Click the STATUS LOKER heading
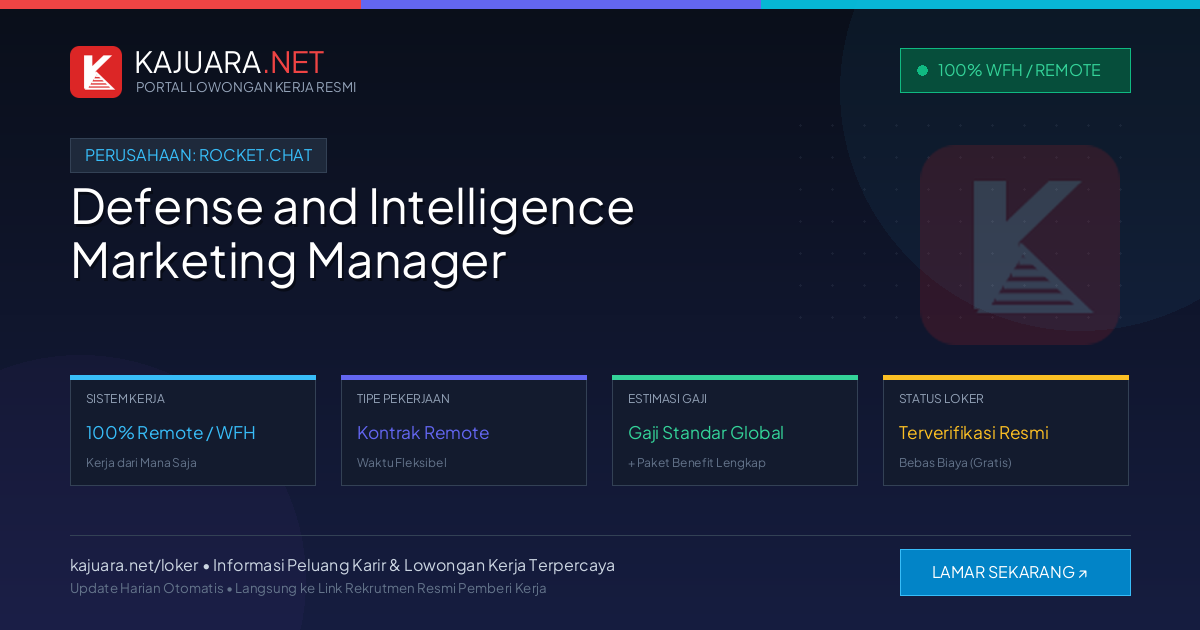Image resolution: width=1200 pixels, height=630 pixels. tap(941, 398)
